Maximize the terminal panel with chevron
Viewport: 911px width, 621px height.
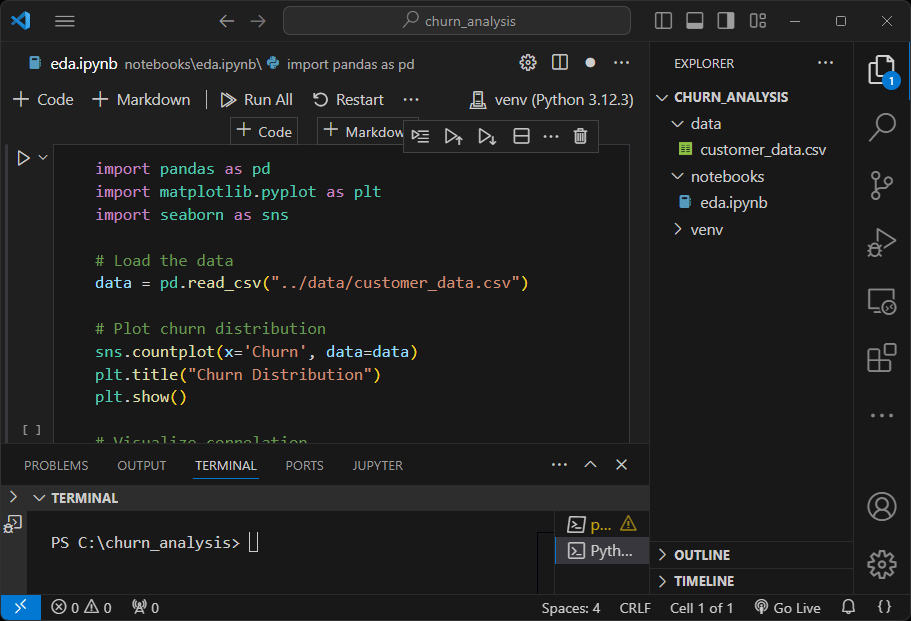590,465
